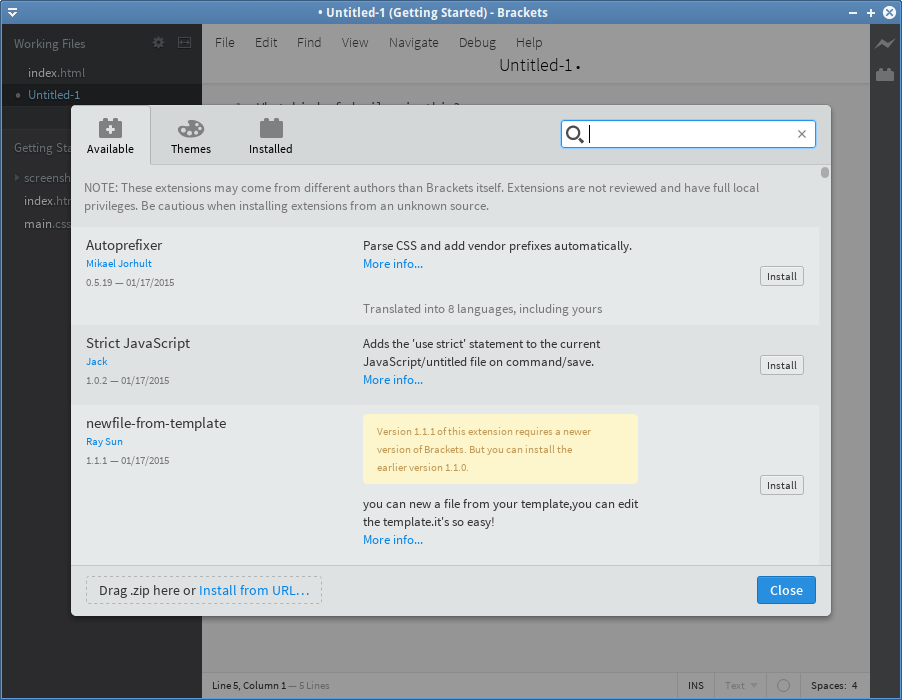This screenshot has height=700, width=902.
Task: Open More info for Autoprefixer
Action: pyautogui.click(x=393, y=264)
